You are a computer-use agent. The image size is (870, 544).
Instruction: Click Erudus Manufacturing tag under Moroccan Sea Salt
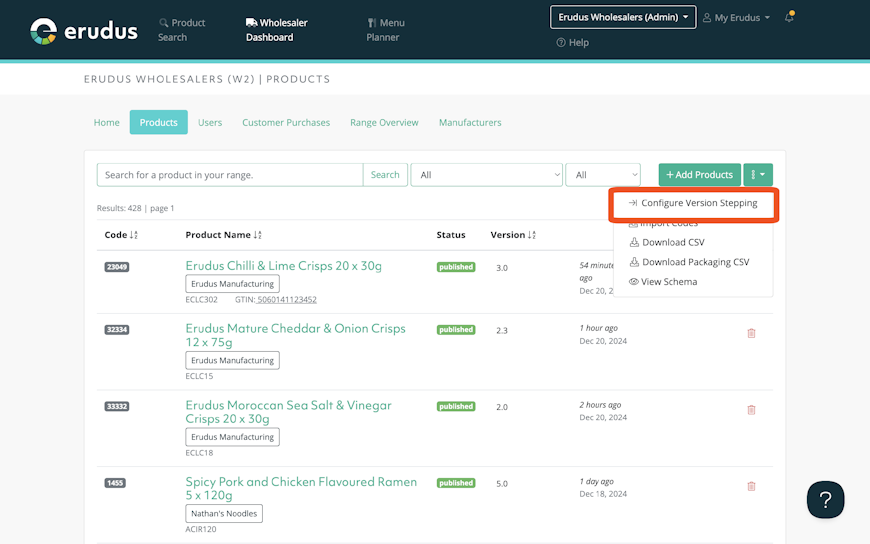tap(232, 437)
